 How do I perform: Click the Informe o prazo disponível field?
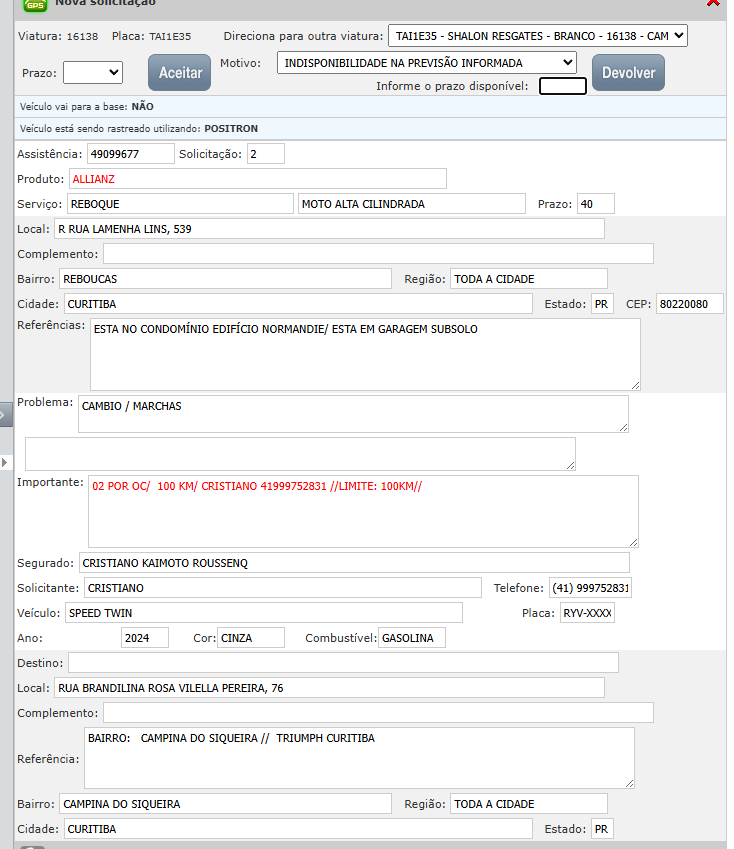562,86
